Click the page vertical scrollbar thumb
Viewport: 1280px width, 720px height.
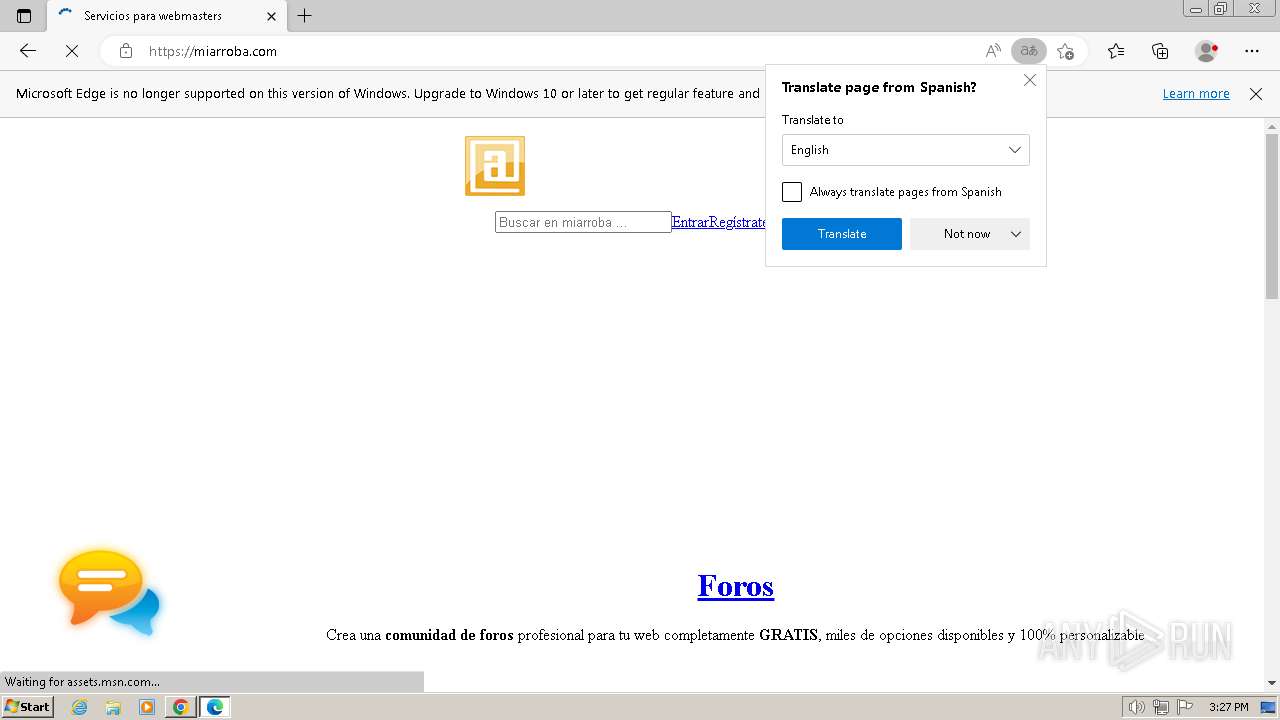pyautogui.click(x=1272, y=215)
